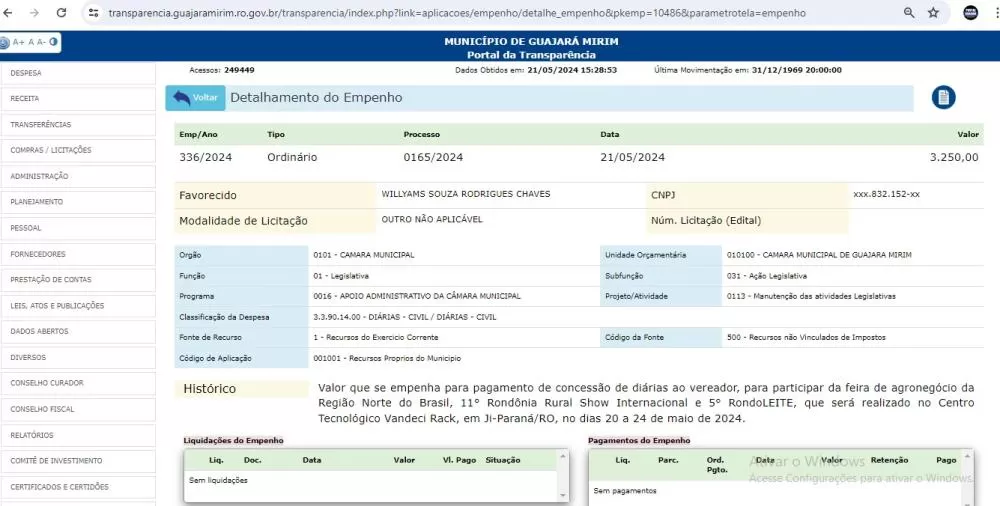Click 031 - Ação Legislativa subfunção value
Screen dimensions: 1000x506
[767, 276]
